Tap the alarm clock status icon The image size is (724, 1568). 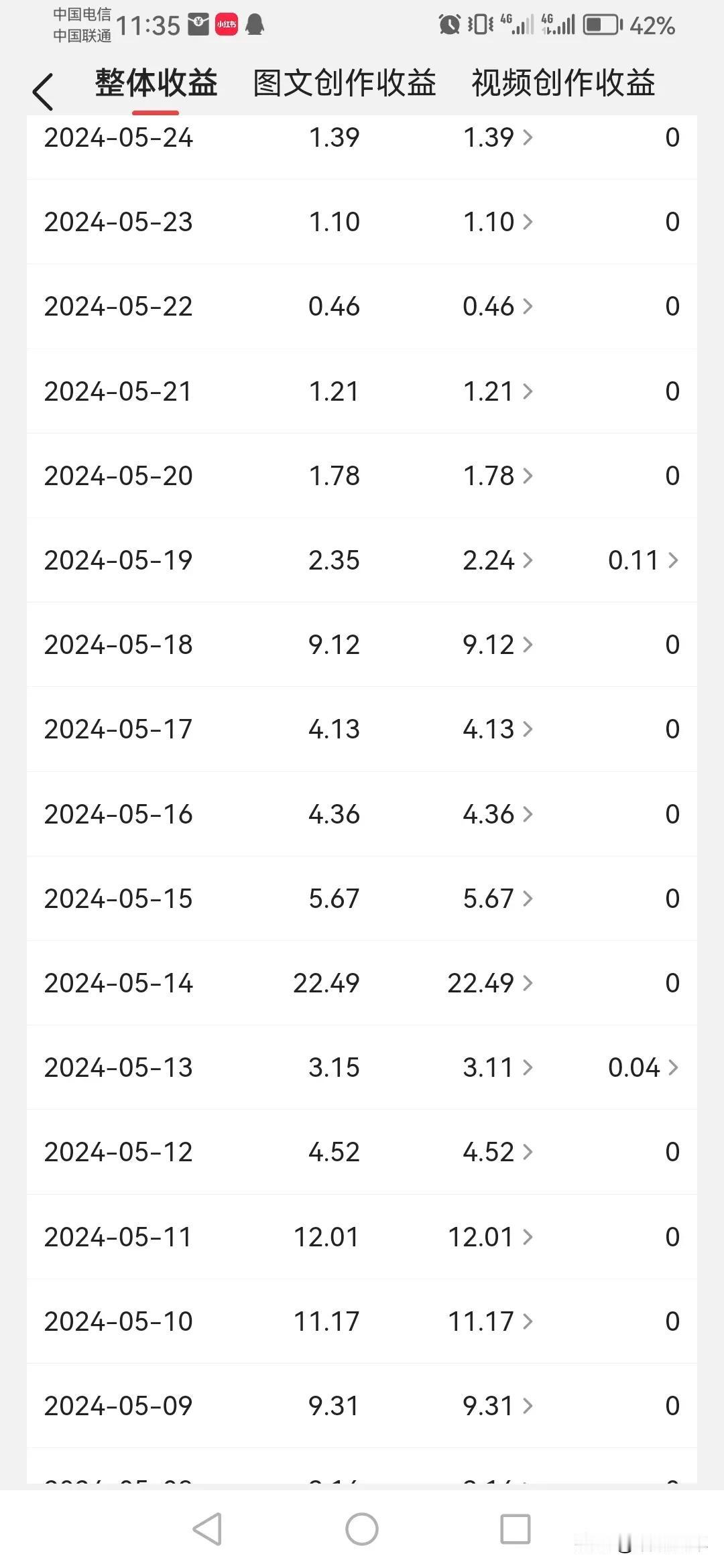point(449,25)
